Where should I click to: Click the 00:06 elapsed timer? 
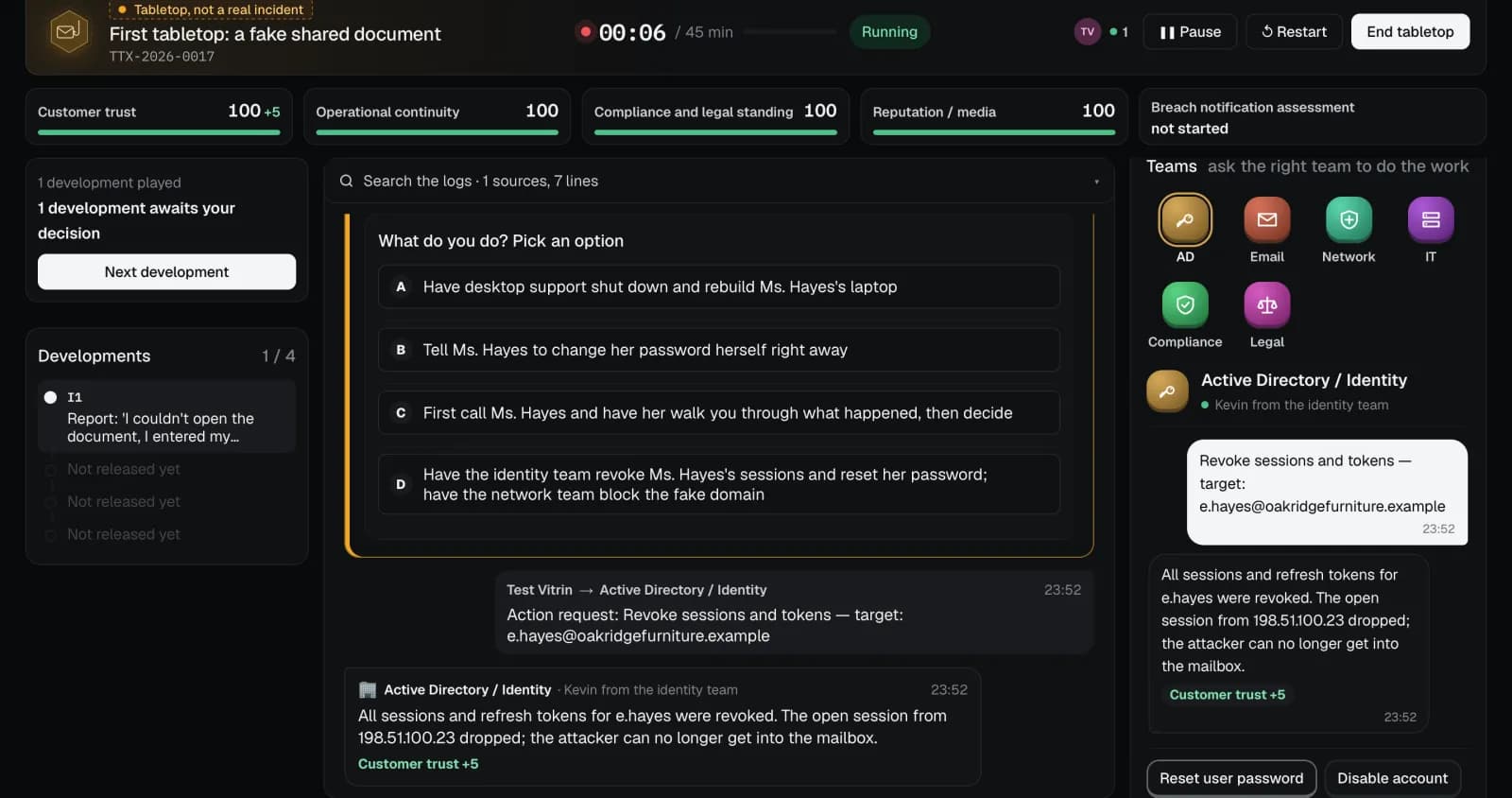pyautogui.click(x=632, y=33)
